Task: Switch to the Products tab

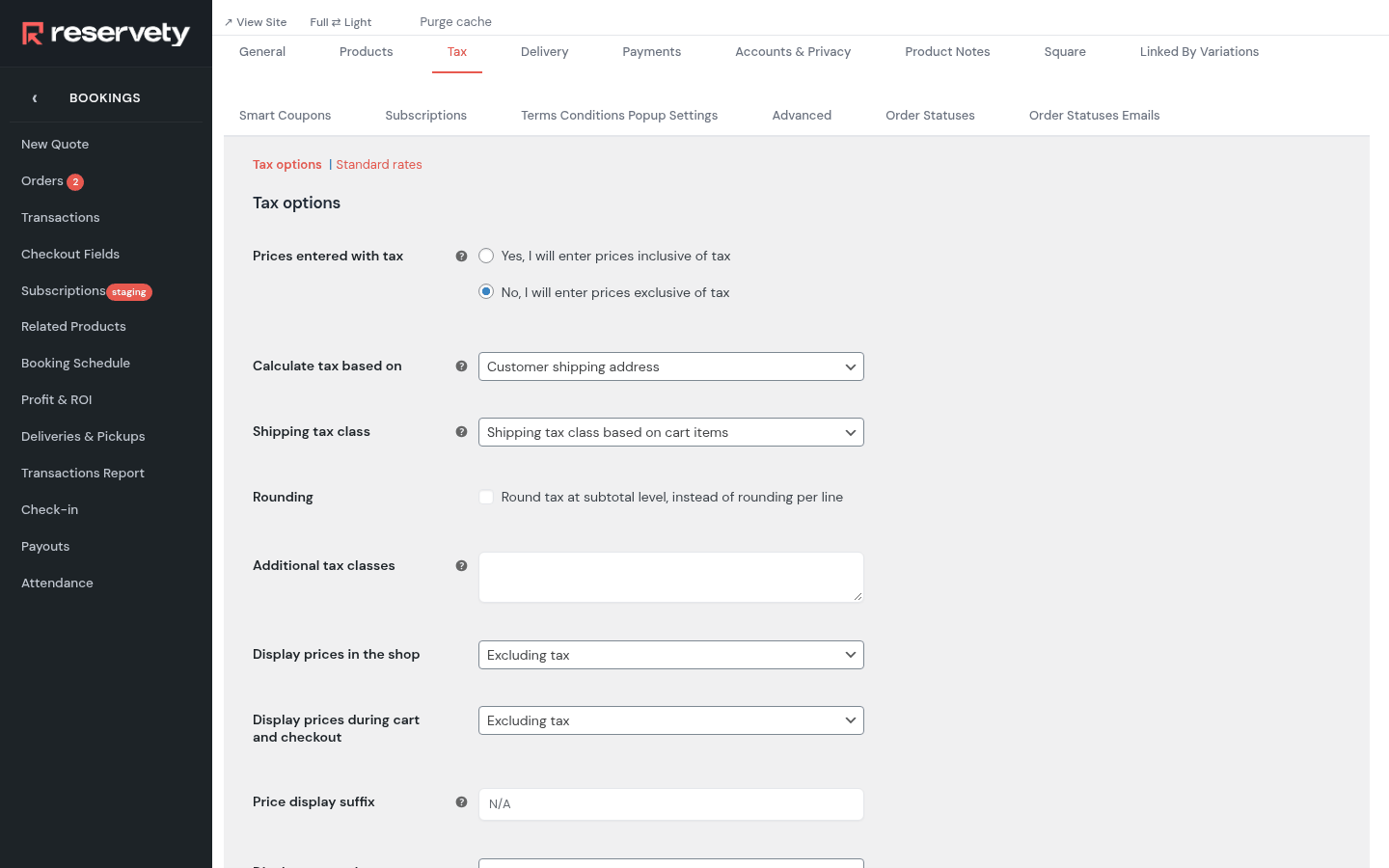Action: pyautogui.click(x=367, y=52)
